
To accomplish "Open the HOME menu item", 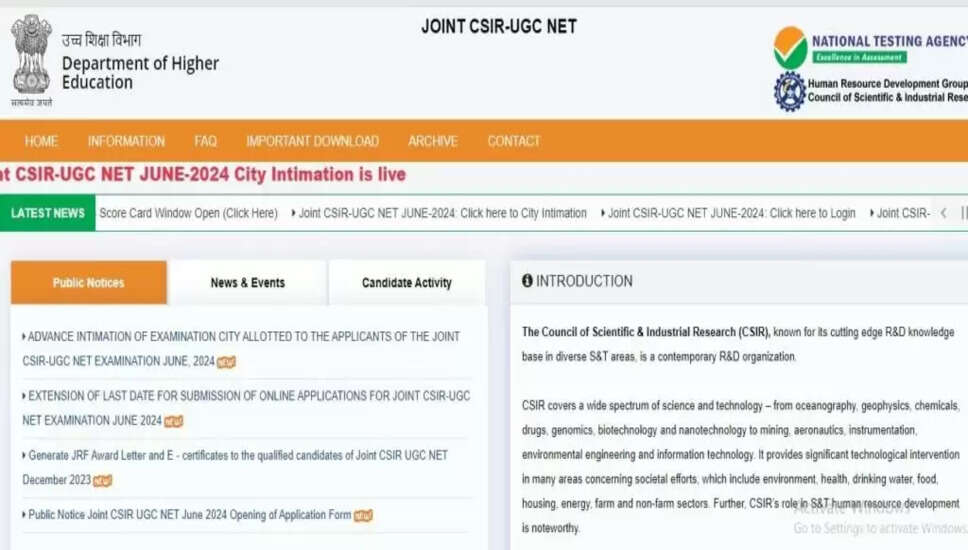I will (41, 141).
